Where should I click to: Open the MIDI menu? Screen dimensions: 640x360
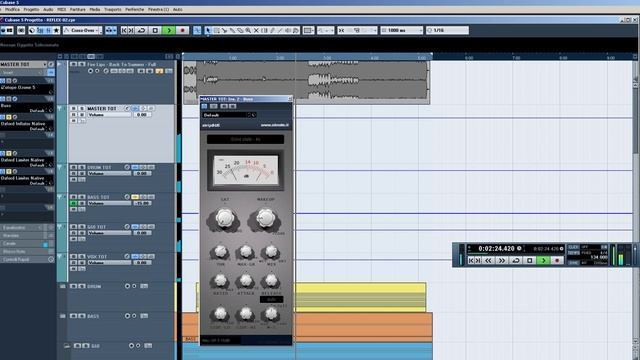[x=62, y=9]
